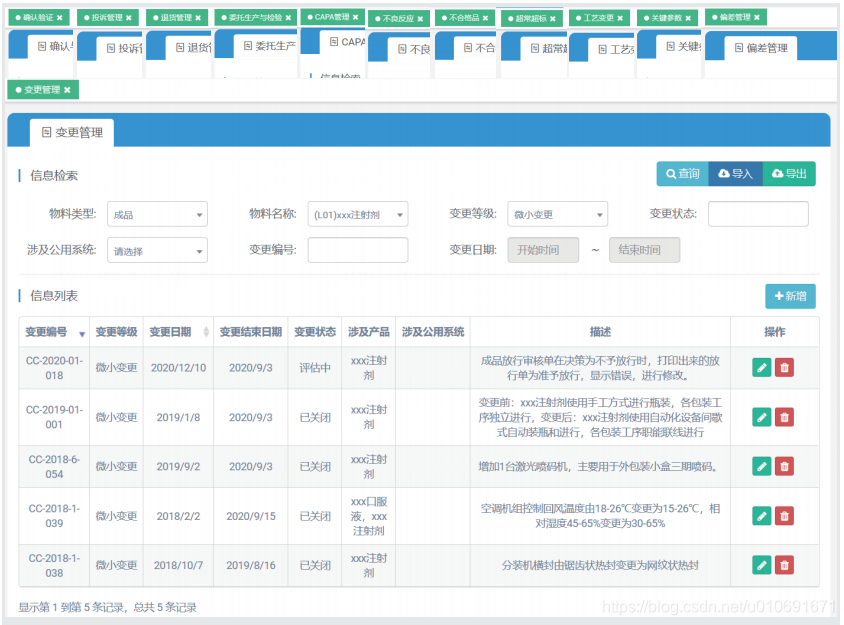Select the 增加1台激光喷码机 description cell
844x625 pixels.
pyautogui.click(x=599, y=466)
